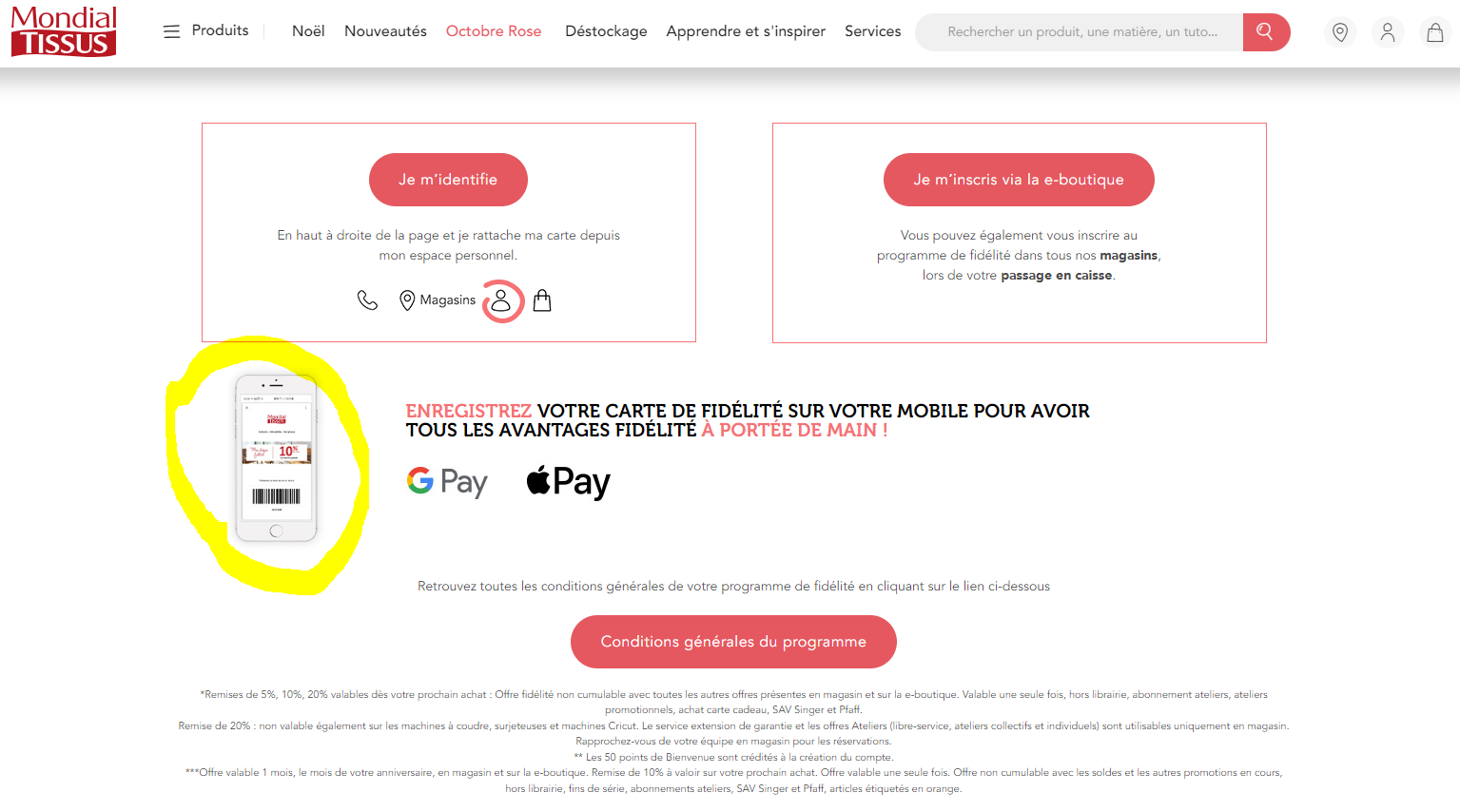Open the Mondial Tissus logo homepage
1460x812 pixels.
coord(64,31)
